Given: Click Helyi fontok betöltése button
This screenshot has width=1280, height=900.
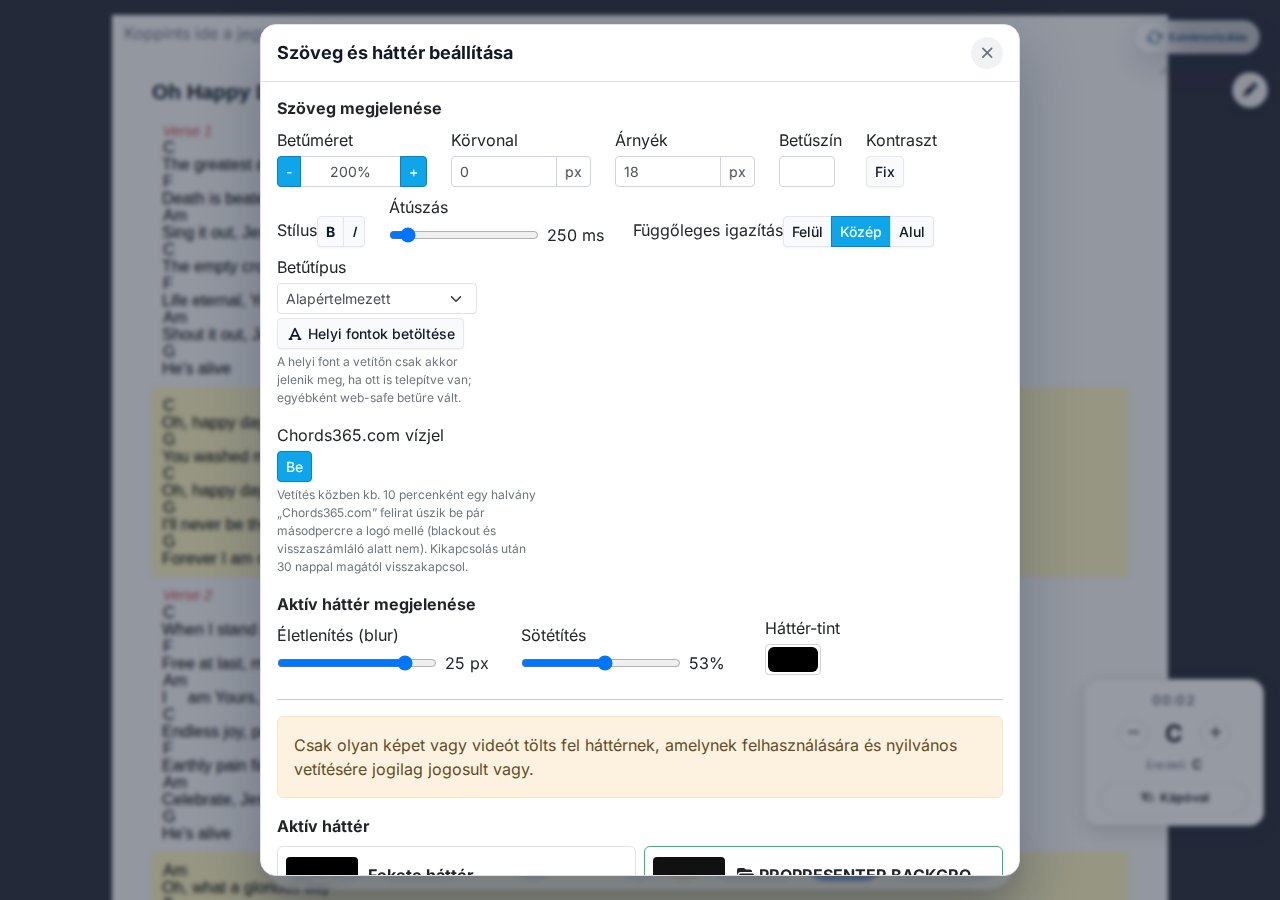Looking at the screenshot, I should (x=370, y=334).
